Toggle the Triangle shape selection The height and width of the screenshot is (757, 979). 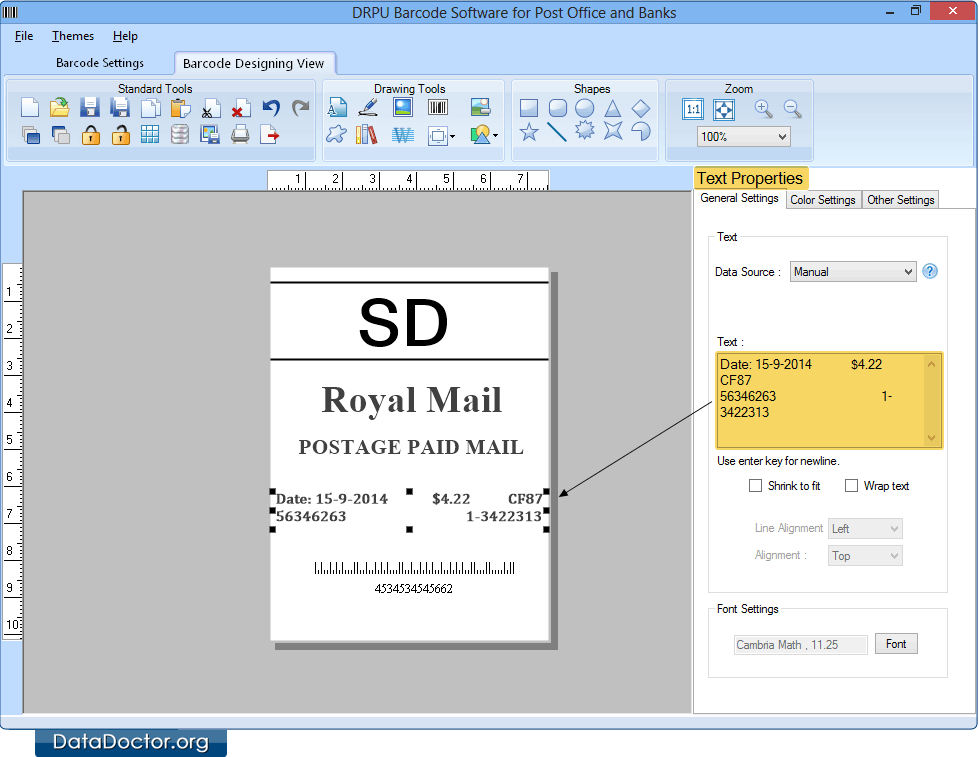tap(613, 106)
